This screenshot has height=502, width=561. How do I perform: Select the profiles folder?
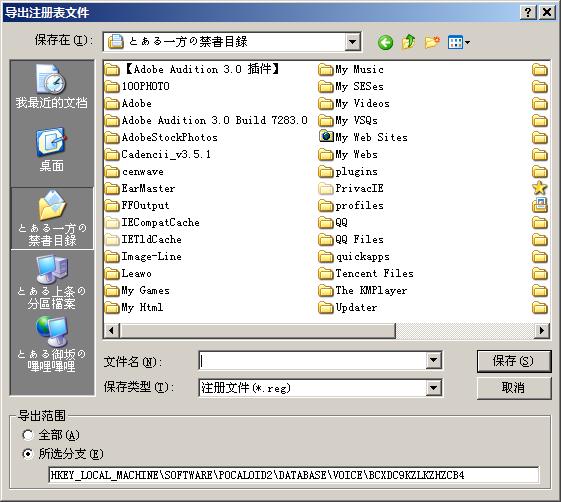pyautogui.click(x=351, y=205)
